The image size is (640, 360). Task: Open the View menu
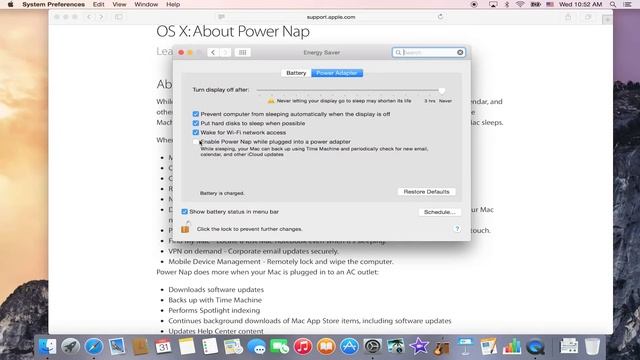[x=119, y=4]
